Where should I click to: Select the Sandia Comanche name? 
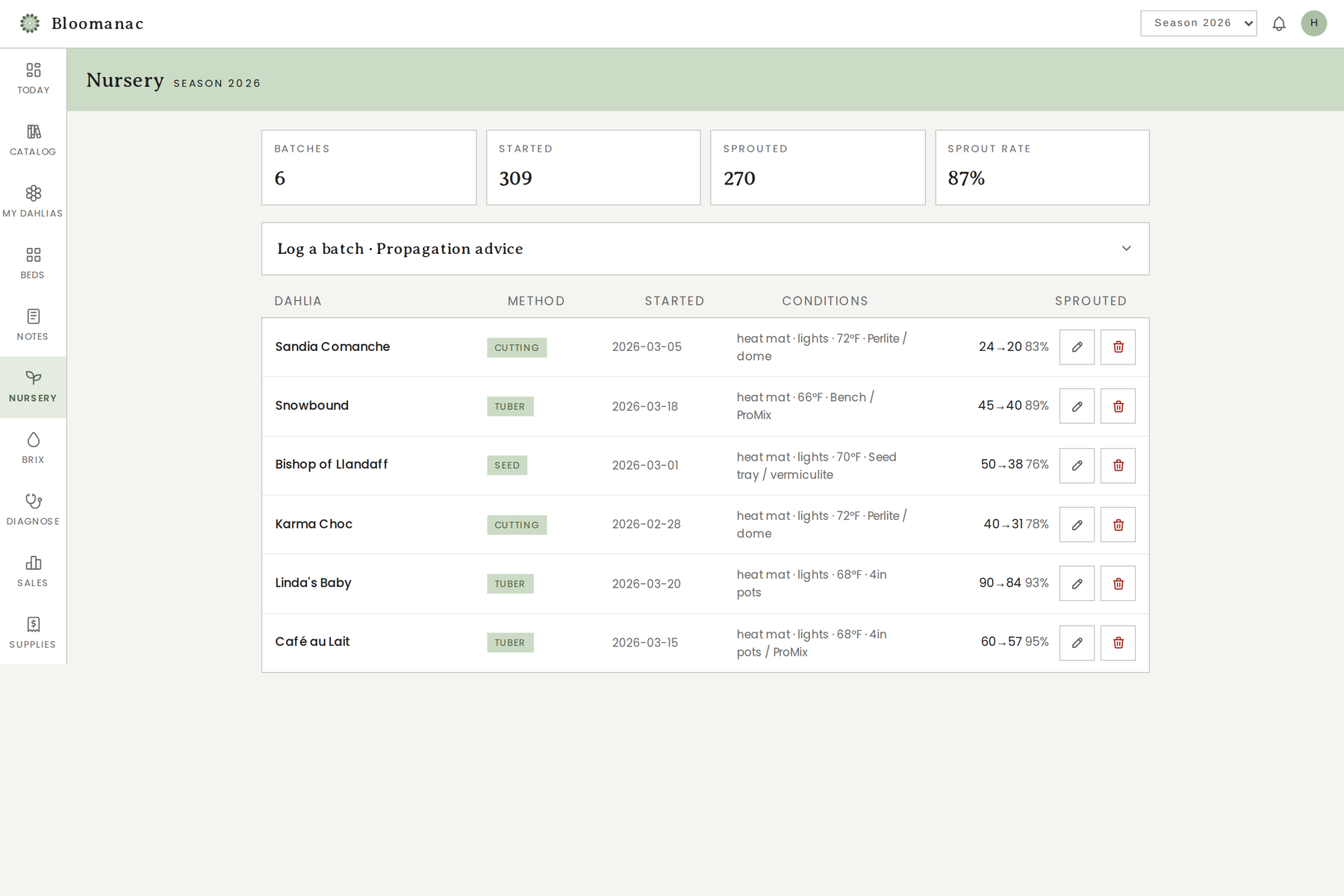point(332,346)
